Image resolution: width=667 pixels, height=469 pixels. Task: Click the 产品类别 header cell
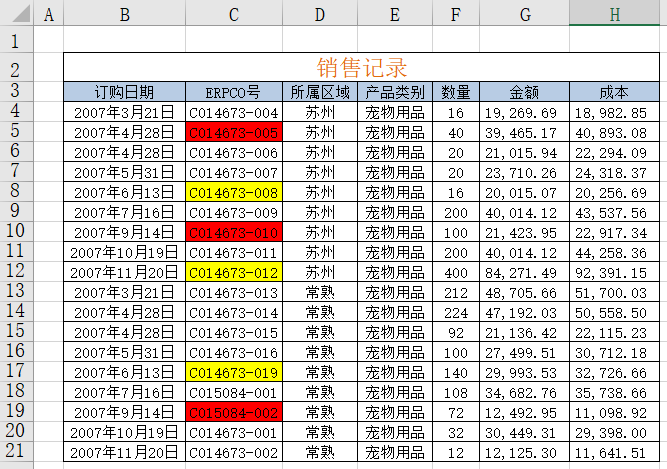coord(395,92)
